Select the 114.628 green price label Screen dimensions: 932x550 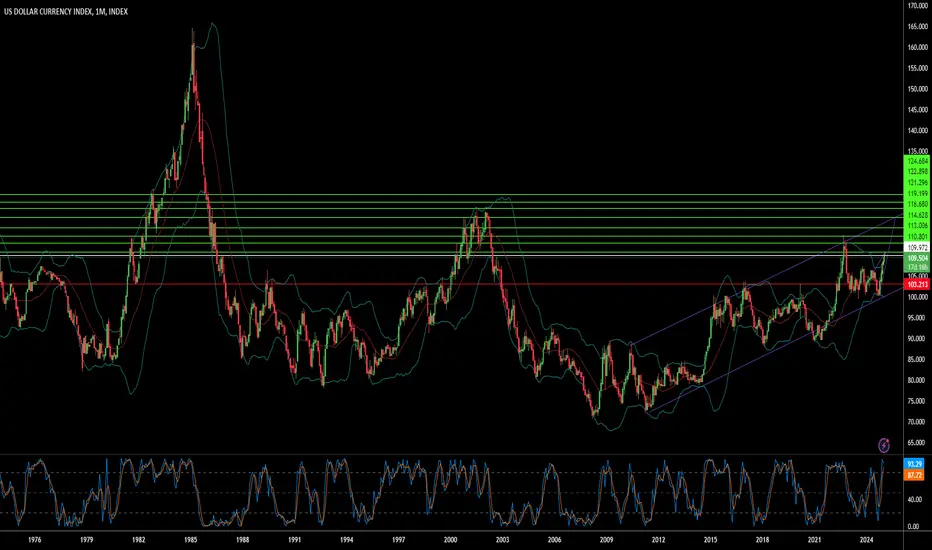click(918, 215)
